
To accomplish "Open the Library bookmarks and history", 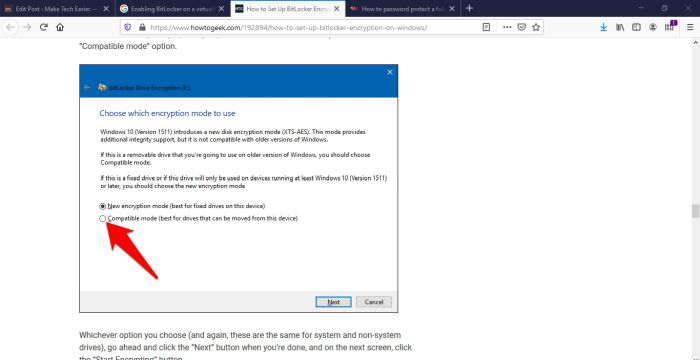I will [620, 27].
